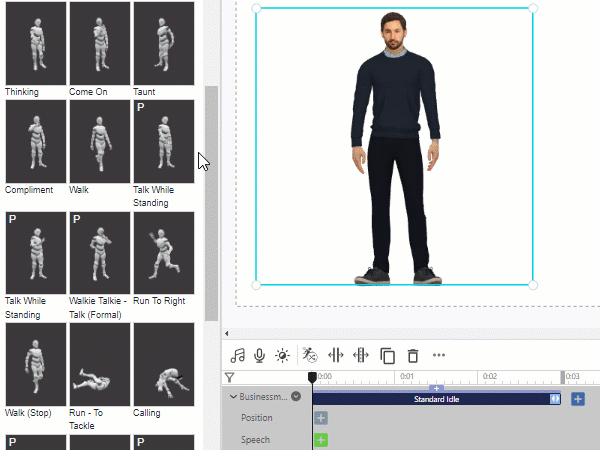Select the Compliment action thumbnail
This screenshot has height=450, width=600.
36,142
